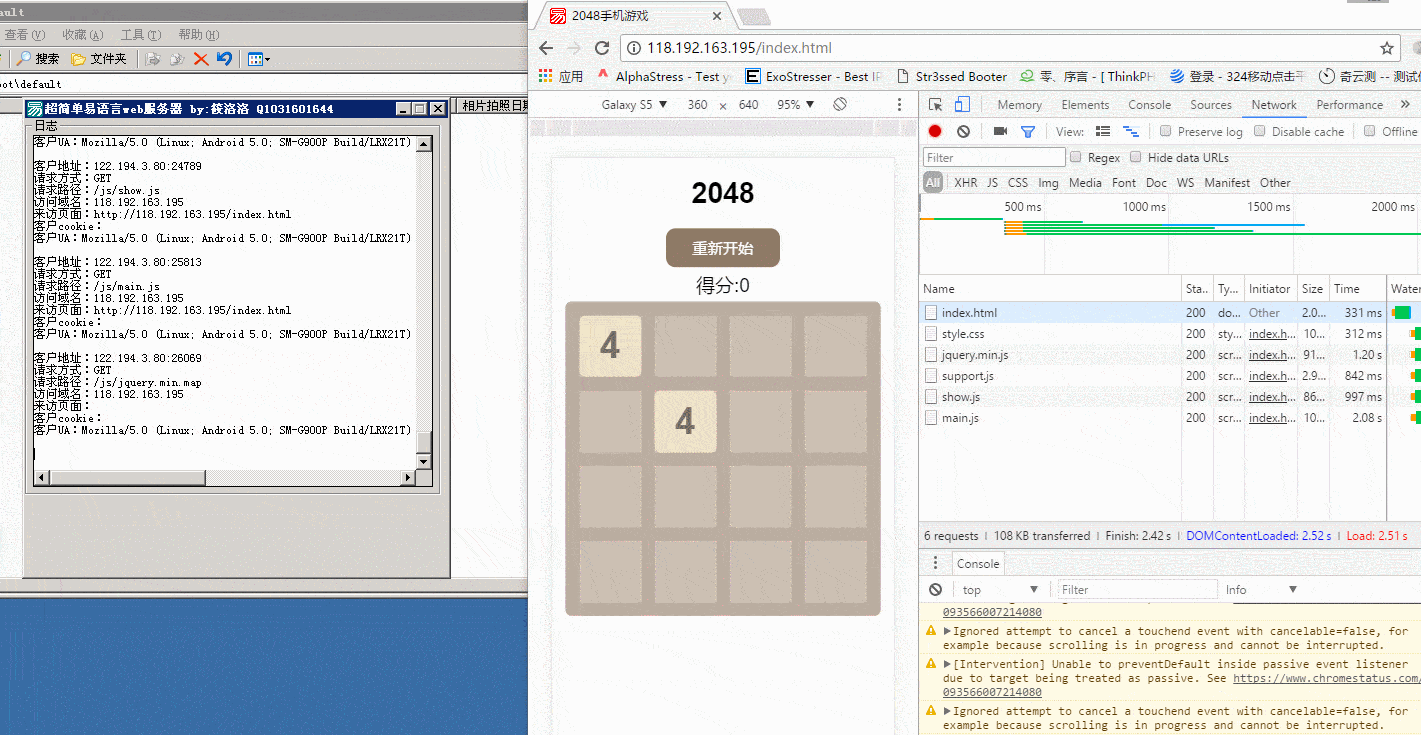Screen dimensions: 1421x735
Task: Open the console Info level dropdown
Action: [x=1262, y=589]
